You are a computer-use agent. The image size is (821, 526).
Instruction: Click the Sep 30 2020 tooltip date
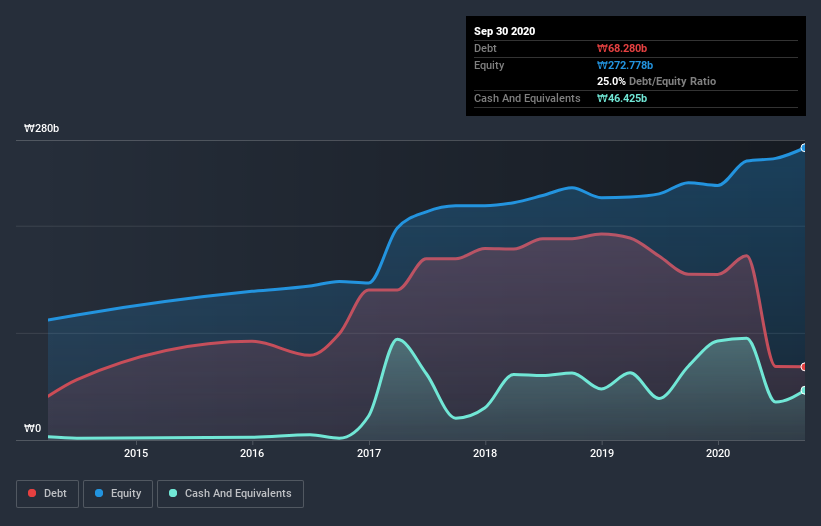504,31
